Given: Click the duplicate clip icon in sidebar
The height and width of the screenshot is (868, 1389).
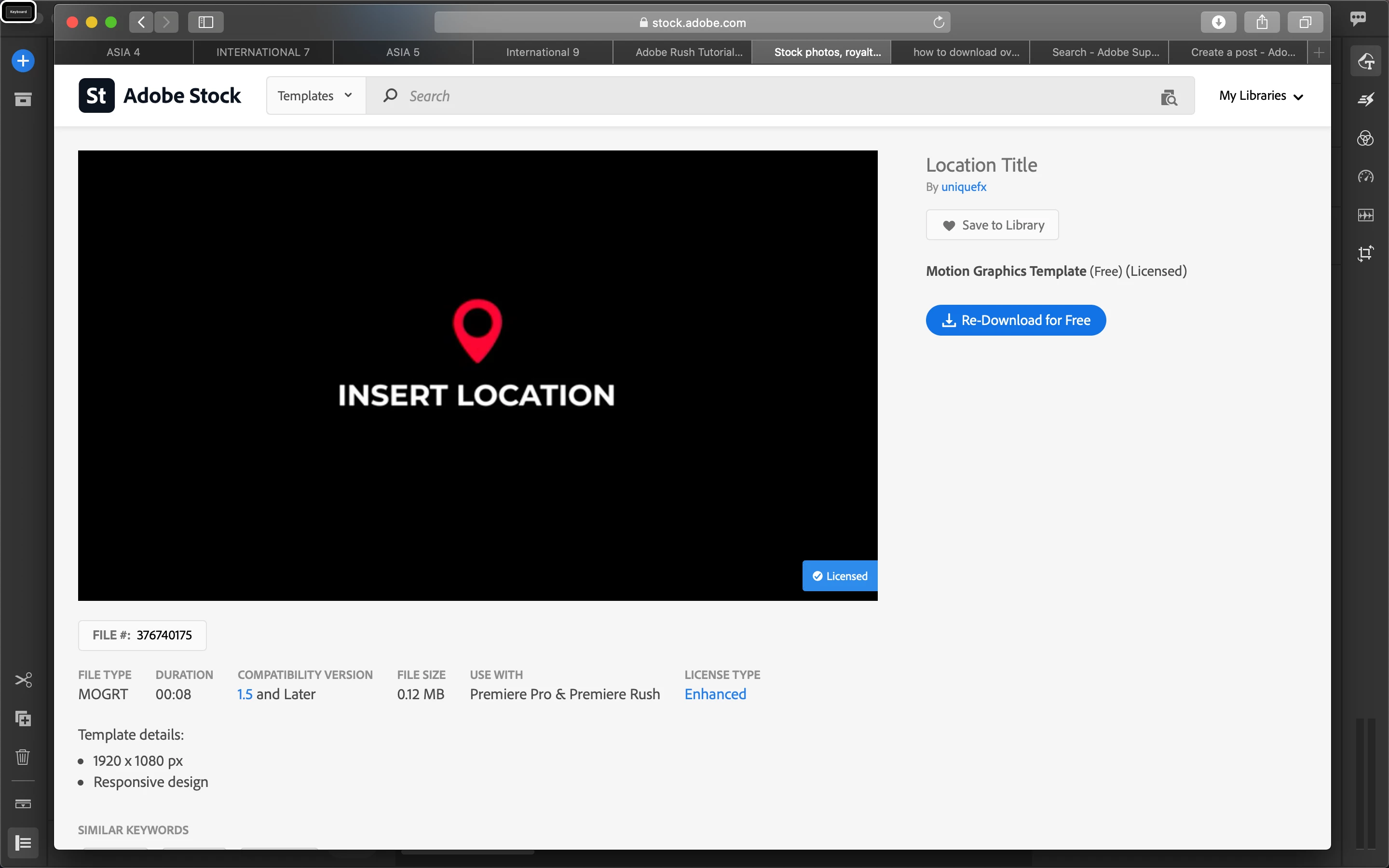Looking at the screenshot, I should [23, 718].
